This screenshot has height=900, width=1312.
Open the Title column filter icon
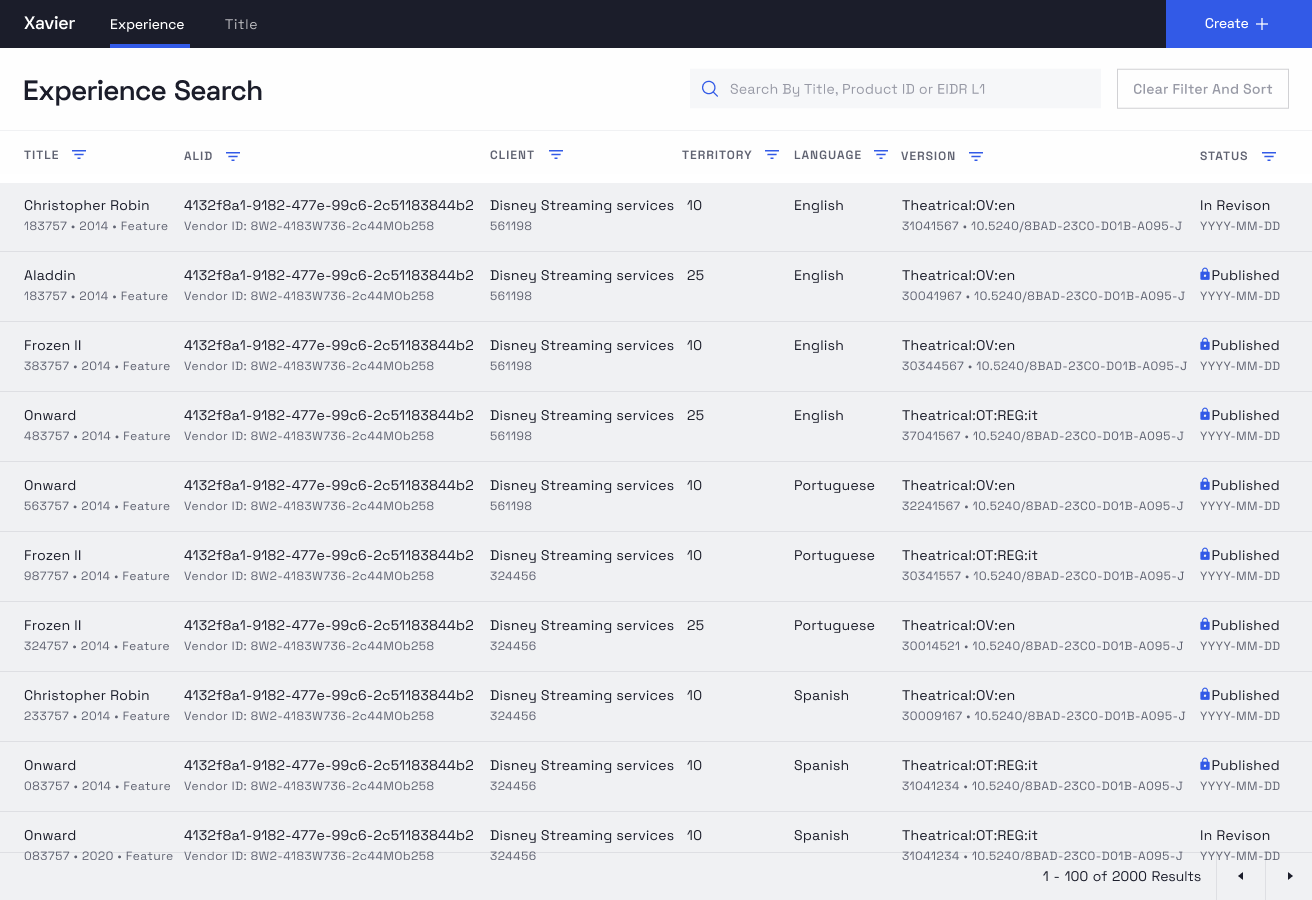pos(79,155)
